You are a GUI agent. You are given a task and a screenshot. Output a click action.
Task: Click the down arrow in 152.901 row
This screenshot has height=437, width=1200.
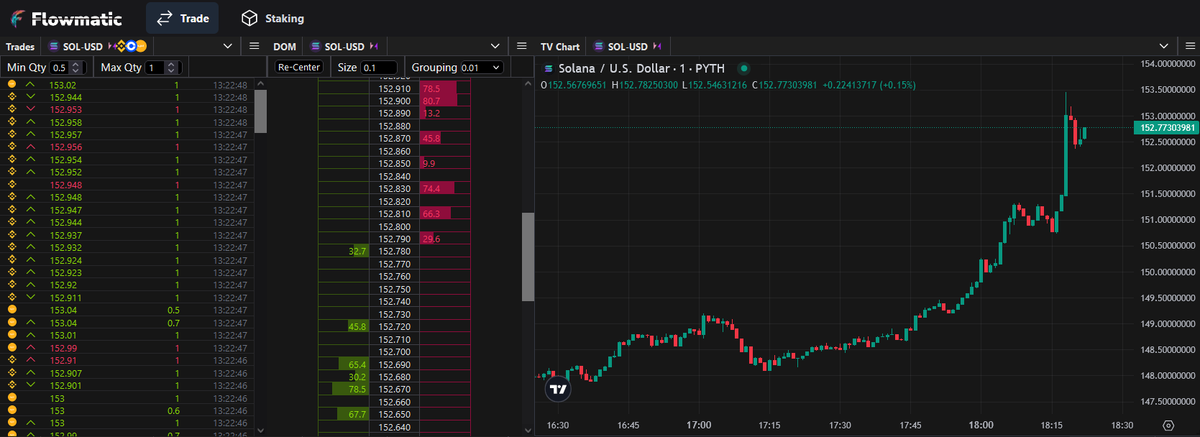point(31,385)
